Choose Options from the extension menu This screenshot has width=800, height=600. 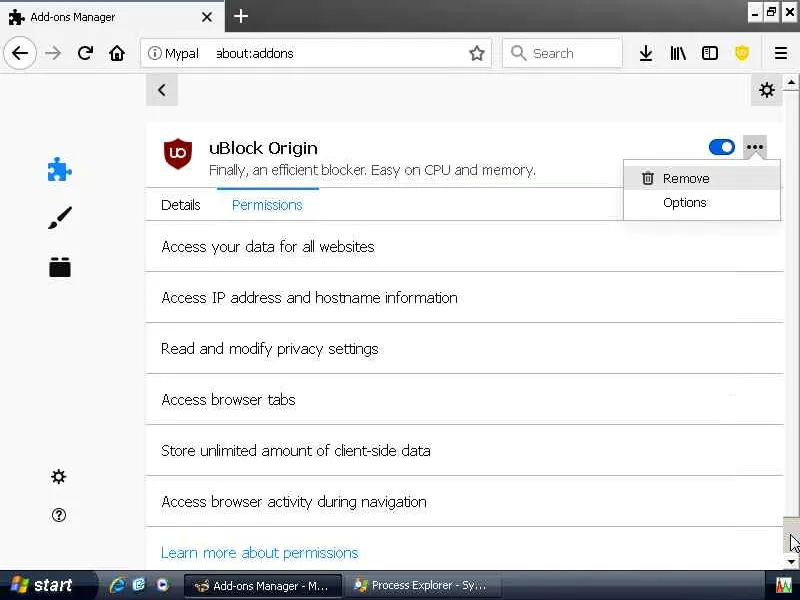point(702,203)
